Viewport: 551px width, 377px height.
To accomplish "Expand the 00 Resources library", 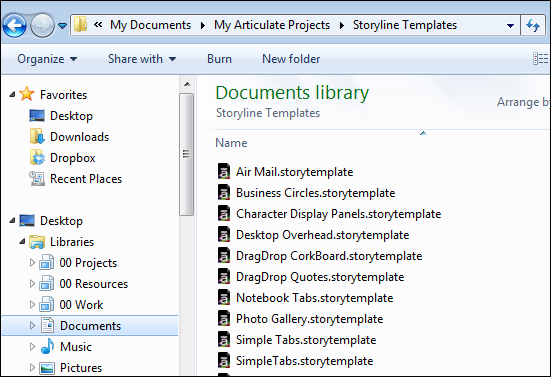I will pos(32,284).
